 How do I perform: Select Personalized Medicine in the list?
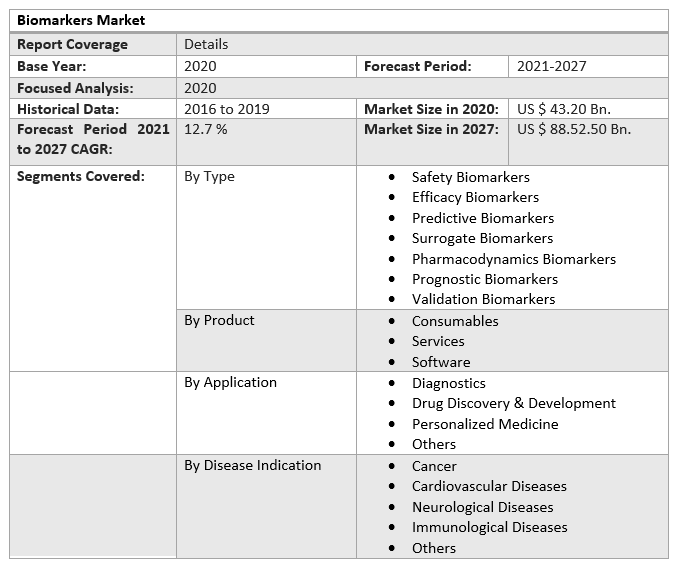coord(485,424)
